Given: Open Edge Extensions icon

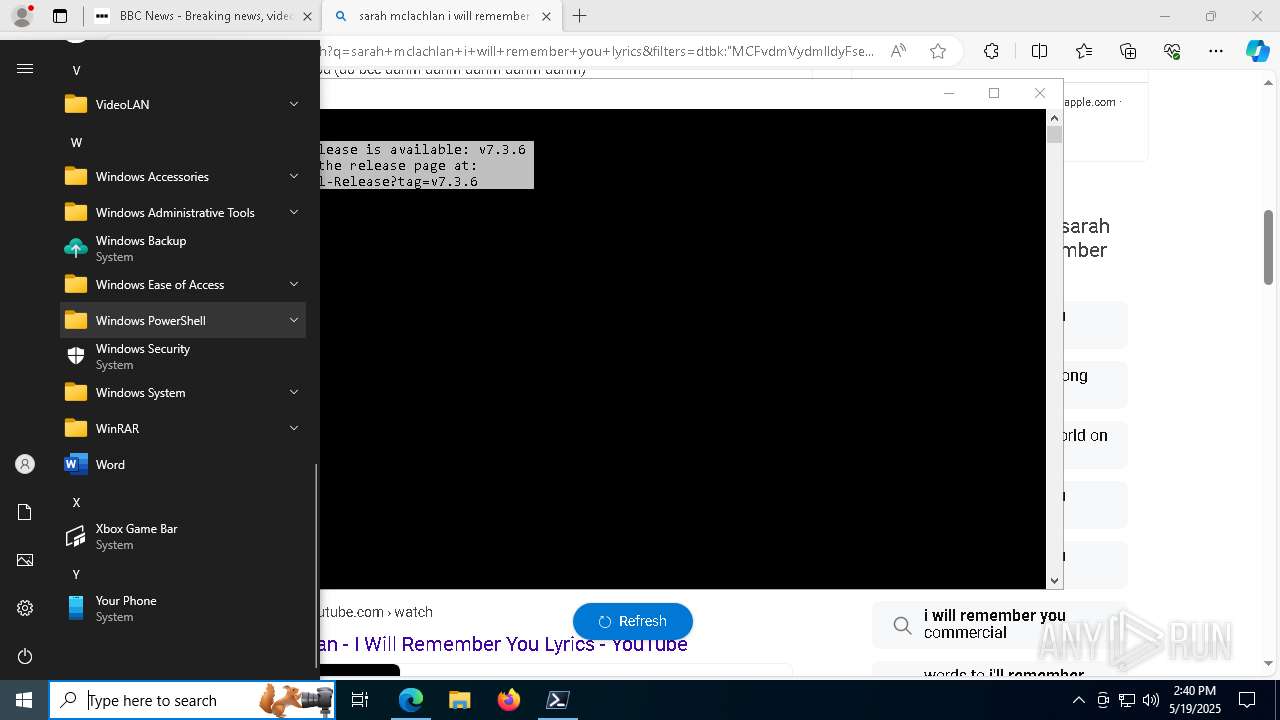Looking at the screenshot, I should click(991, 51).
